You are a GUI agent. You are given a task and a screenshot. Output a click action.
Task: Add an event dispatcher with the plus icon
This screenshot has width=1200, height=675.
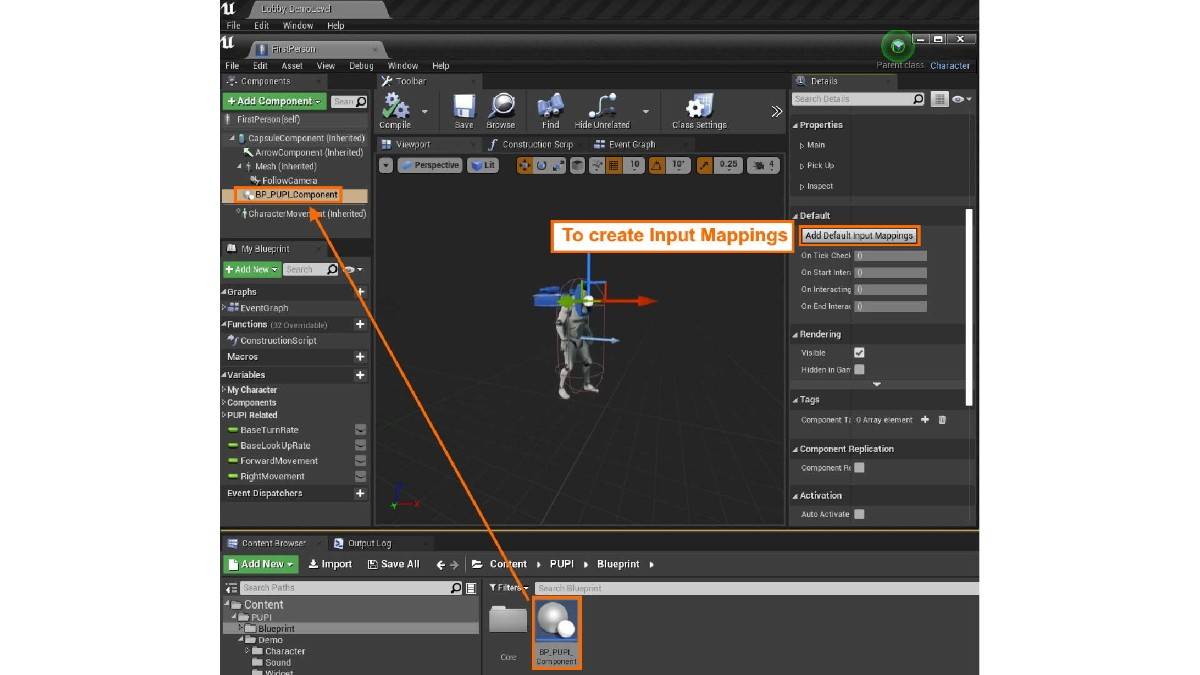coord(360,493)
